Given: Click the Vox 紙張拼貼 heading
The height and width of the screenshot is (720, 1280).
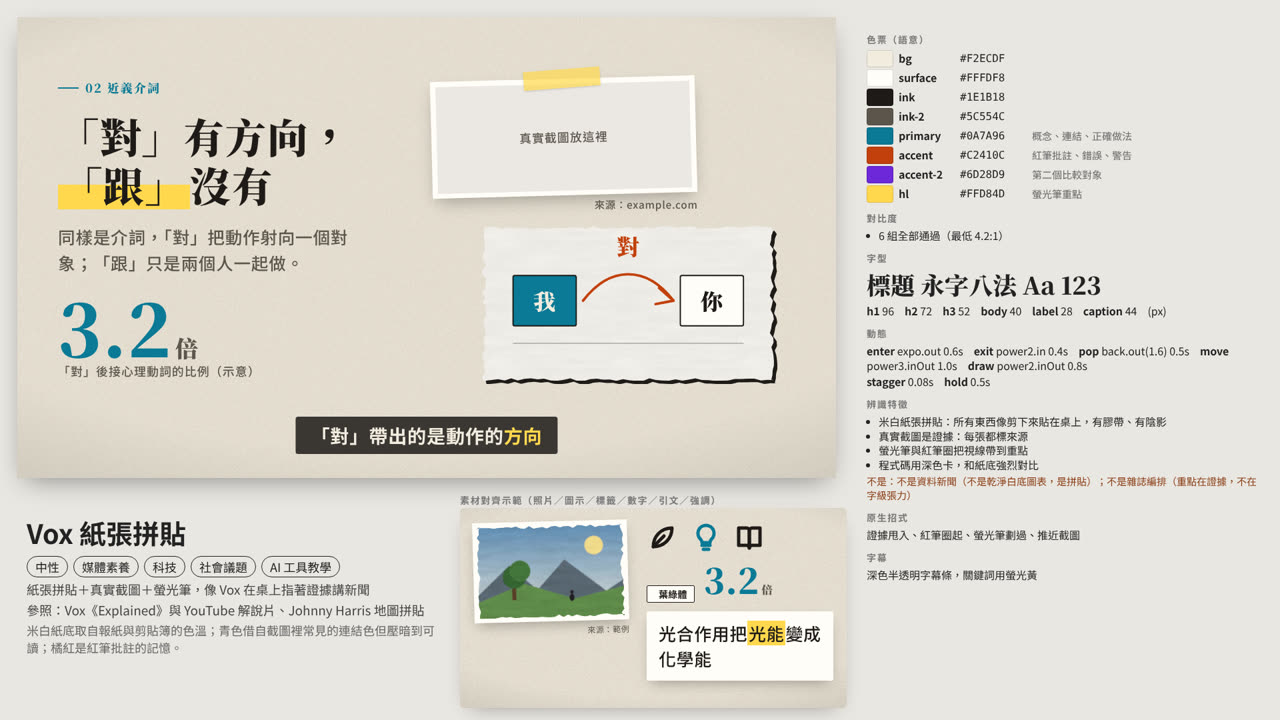Looking at the screenshot, I should point(106,534).
